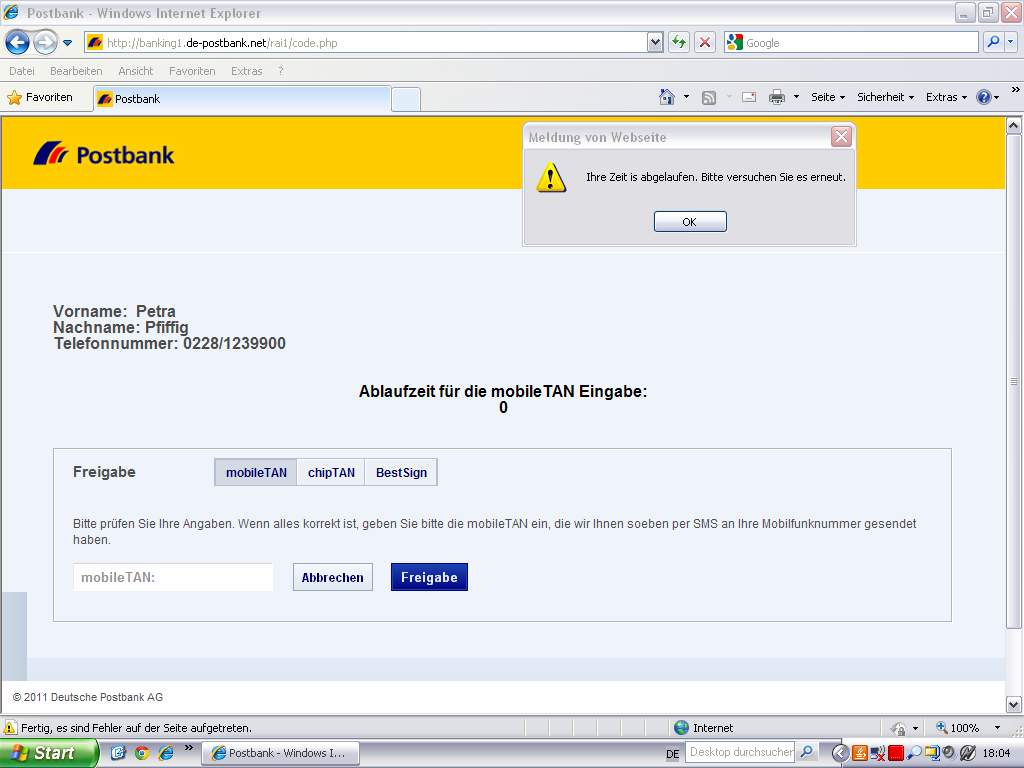Open the question mark help menu
This screenshot has width=1024, height=768.
tap(281, 71)
